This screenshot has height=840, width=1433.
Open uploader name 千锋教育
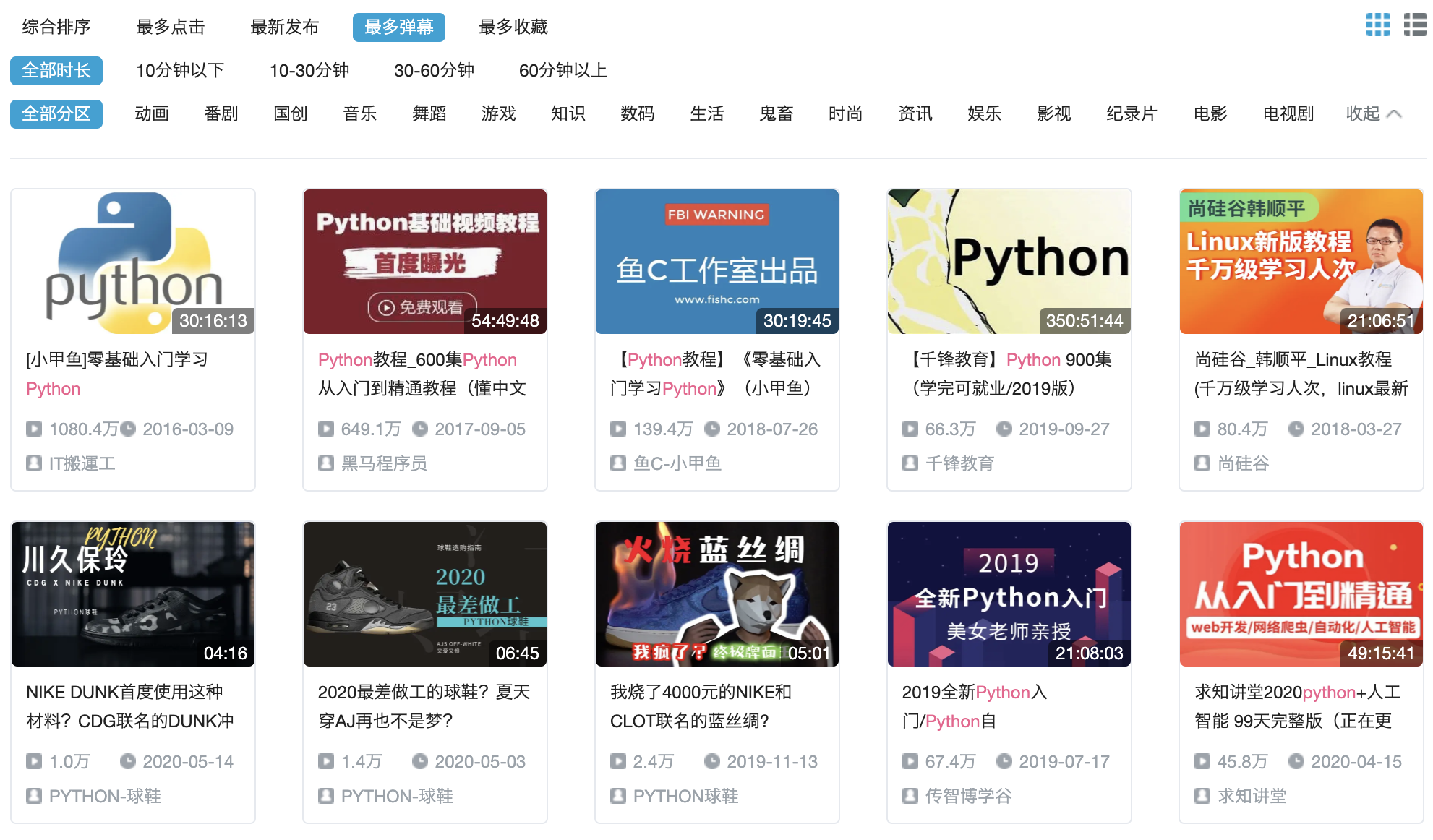(960, 463)
